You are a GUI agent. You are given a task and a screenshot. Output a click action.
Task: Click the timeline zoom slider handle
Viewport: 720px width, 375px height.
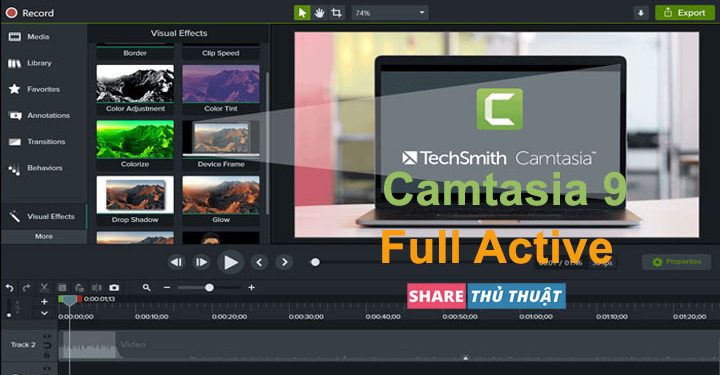[209, 288]
